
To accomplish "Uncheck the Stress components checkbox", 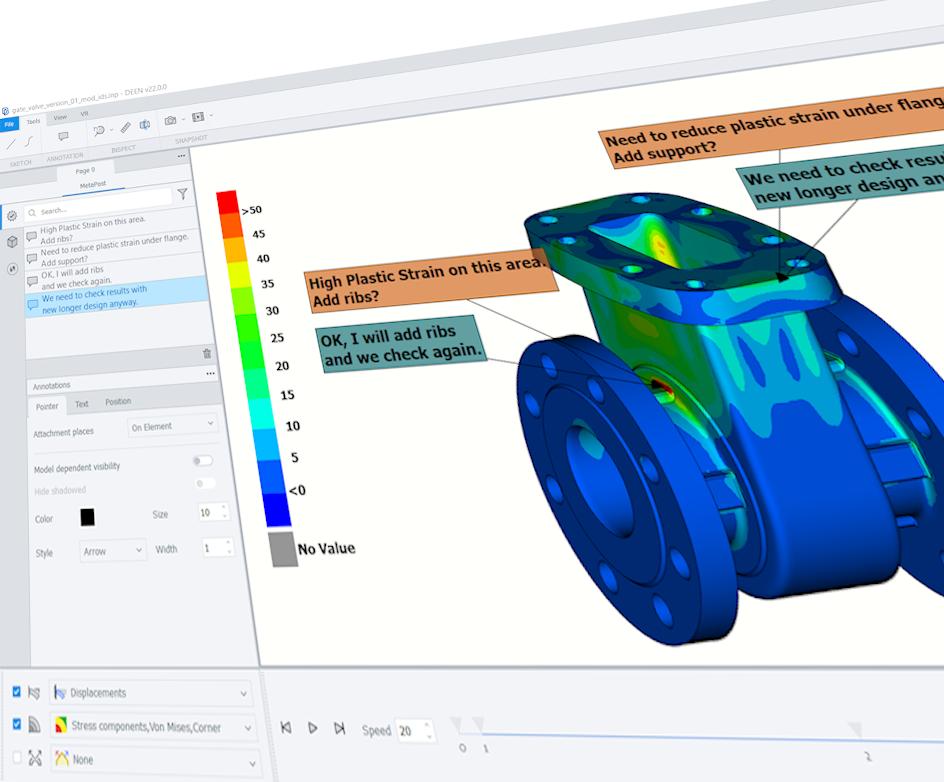I will 17,724.
